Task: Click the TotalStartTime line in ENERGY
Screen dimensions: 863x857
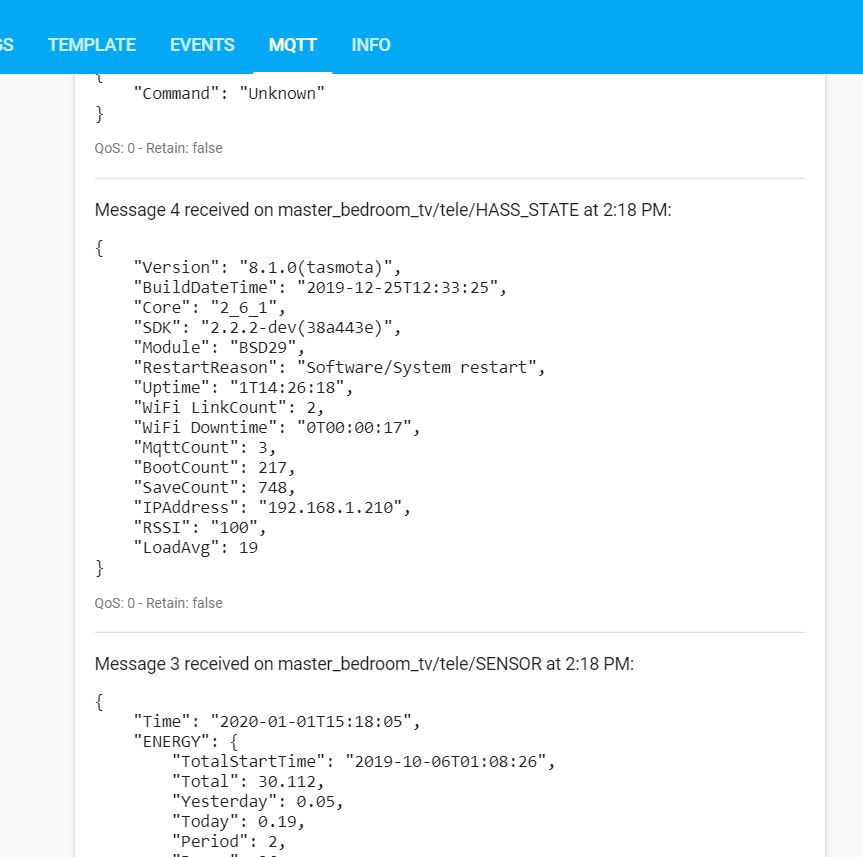Action: click(x=363, y=761)
